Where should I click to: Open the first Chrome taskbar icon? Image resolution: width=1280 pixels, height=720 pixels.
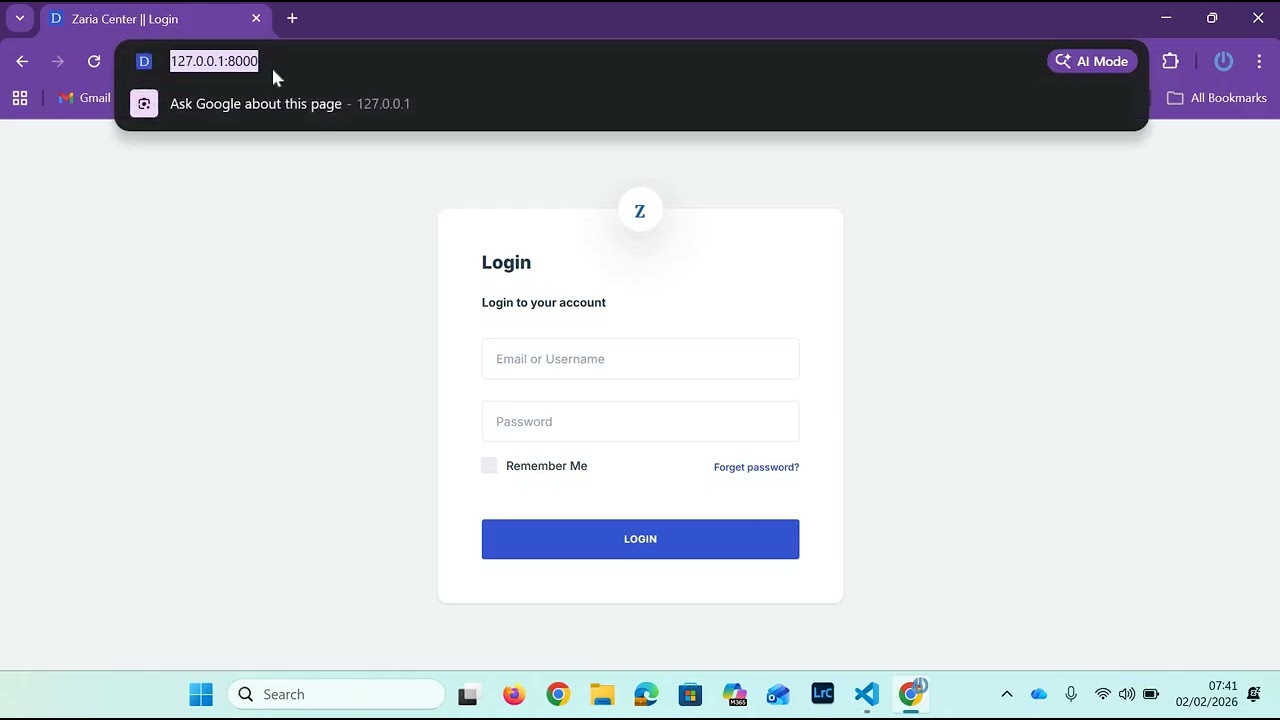(x=558, y=694)
